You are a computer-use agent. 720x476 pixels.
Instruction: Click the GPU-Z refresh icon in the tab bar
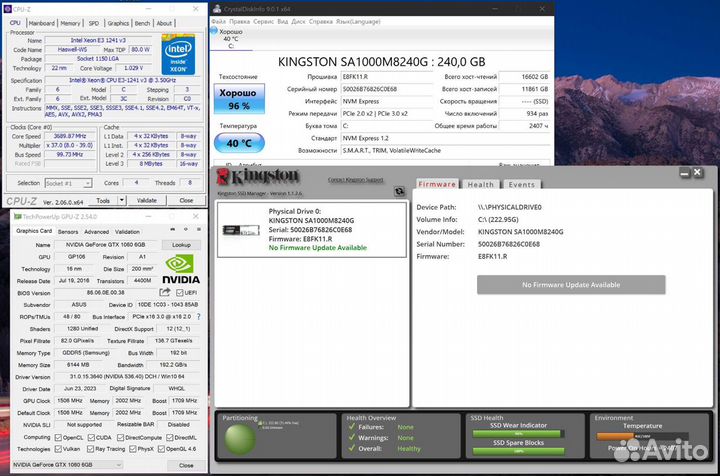click(x=186, y=230)
